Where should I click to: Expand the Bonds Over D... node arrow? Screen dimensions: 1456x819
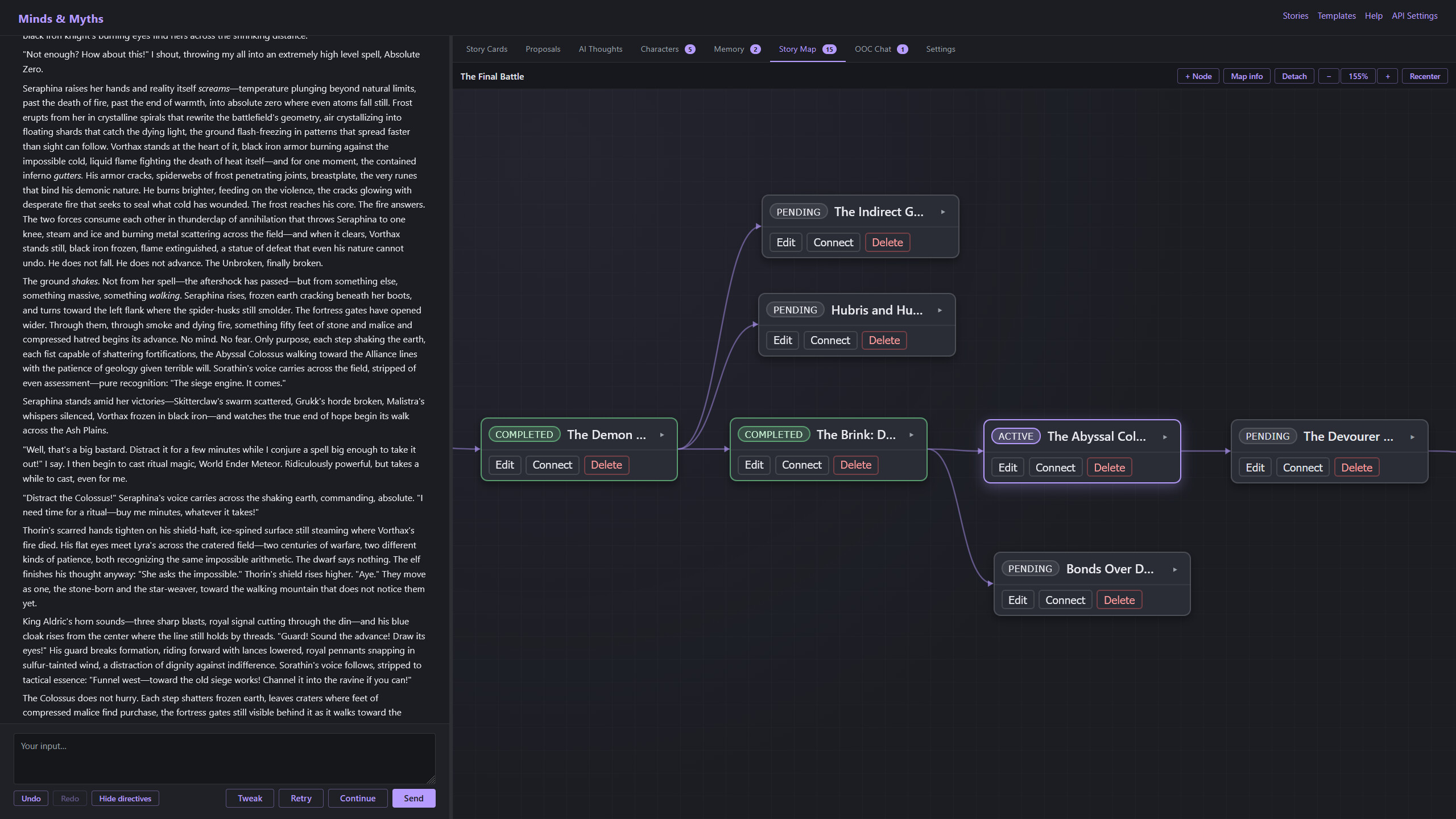(x=1174, y=570)
